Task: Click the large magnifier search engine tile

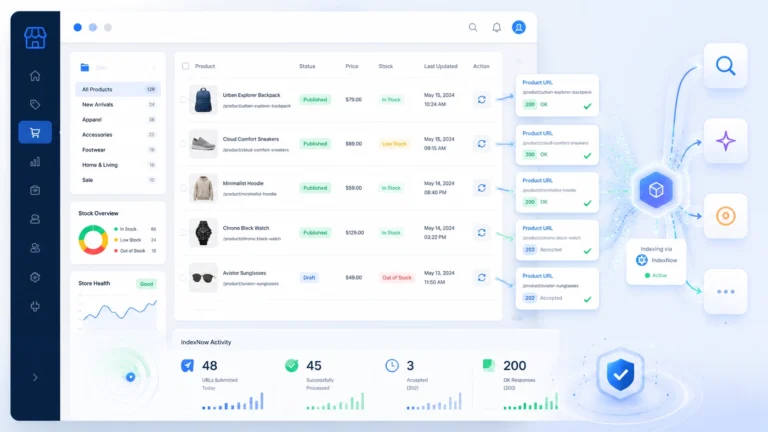Action: click(725, 66)
